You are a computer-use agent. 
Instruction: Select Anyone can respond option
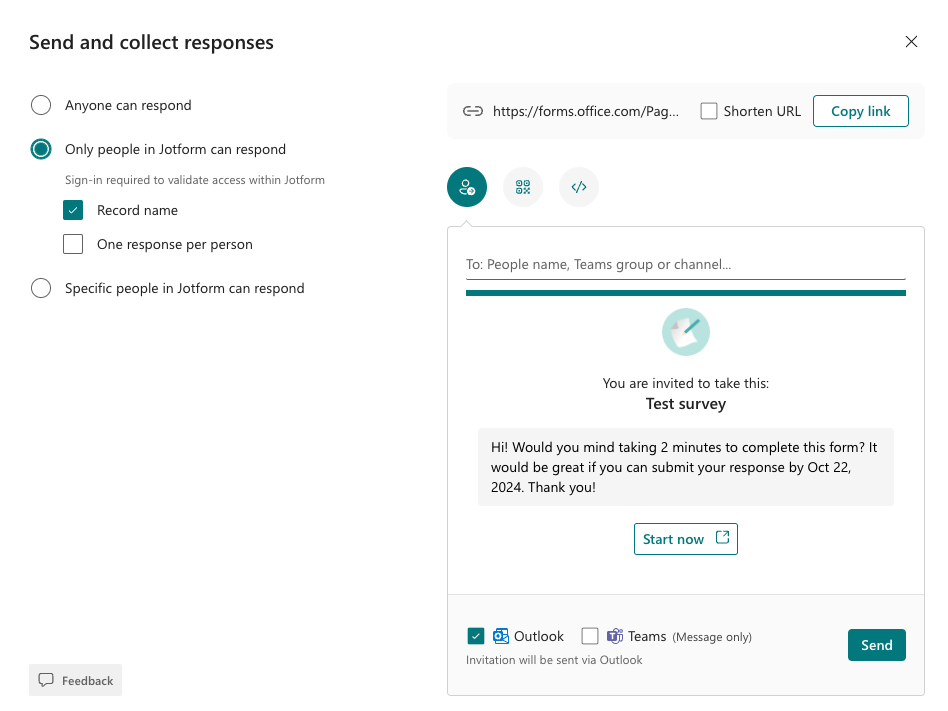[41, 106]
